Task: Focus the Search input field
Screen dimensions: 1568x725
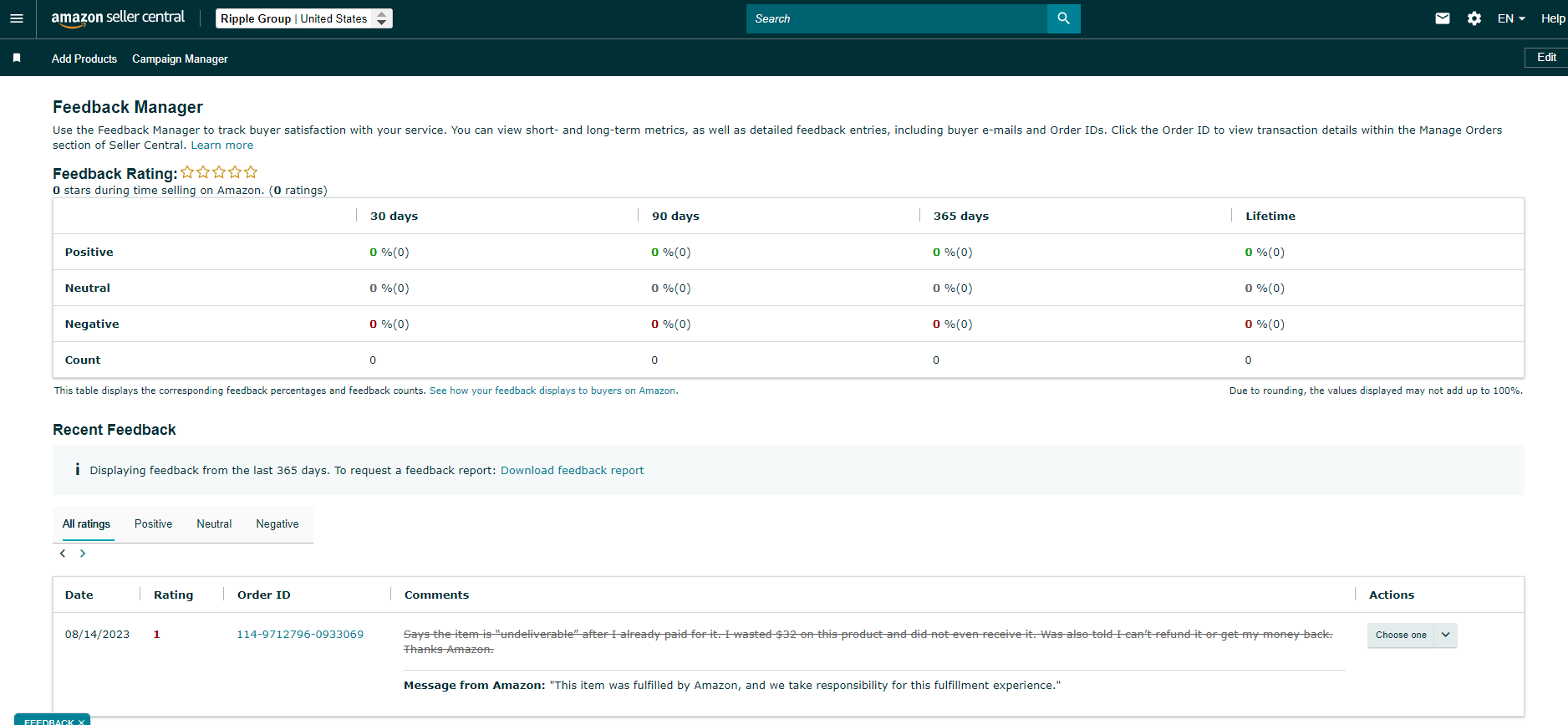Action: point(897,18)
